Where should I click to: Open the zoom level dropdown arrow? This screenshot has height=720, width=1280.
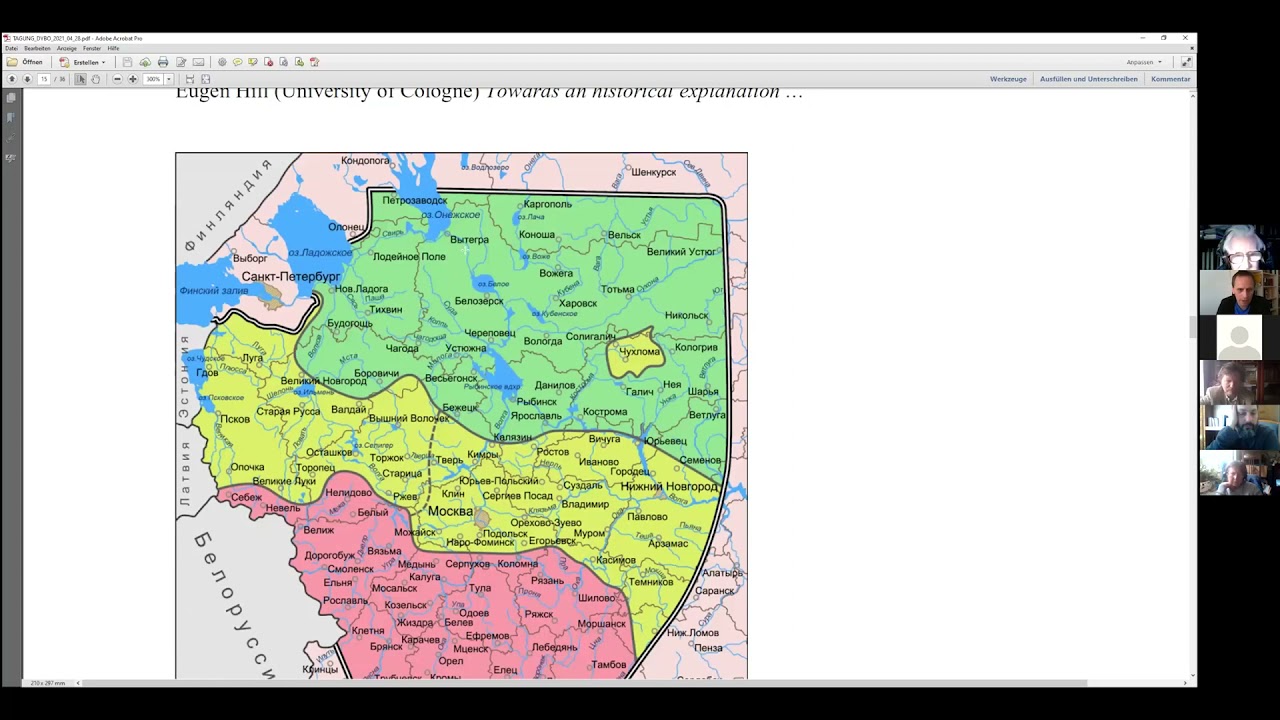(169, 79)
